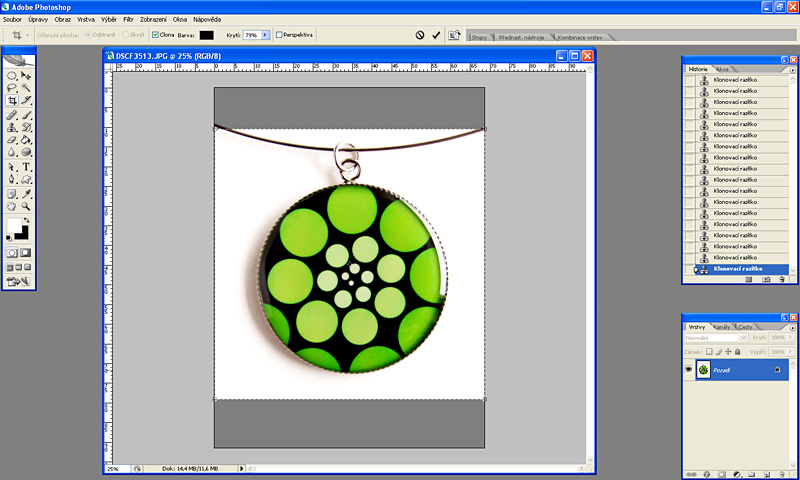Switch to the Akce tab
Image resolution: width=800 pixels, height=480 pixels.
(x=722, y=68)
